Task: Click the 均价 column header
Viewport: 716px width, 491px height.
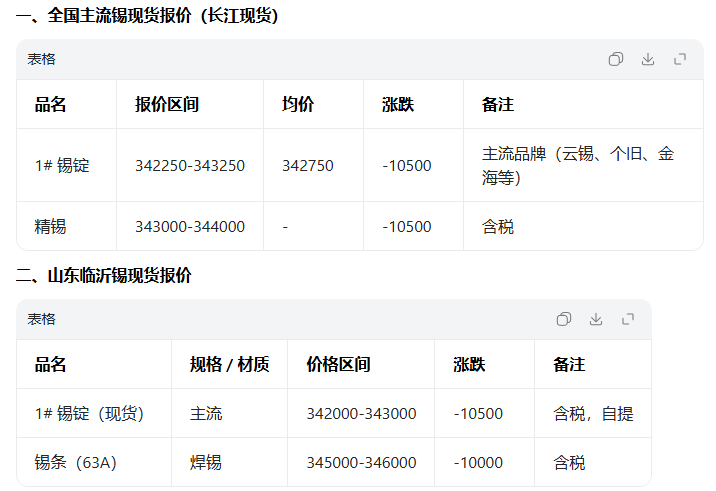Action: [x=298, y=104]
